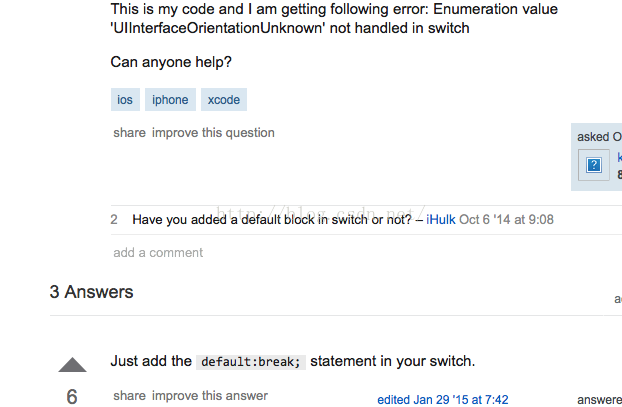Click improve this answer link
Screen dimensions: 622x407
(209, 395)
